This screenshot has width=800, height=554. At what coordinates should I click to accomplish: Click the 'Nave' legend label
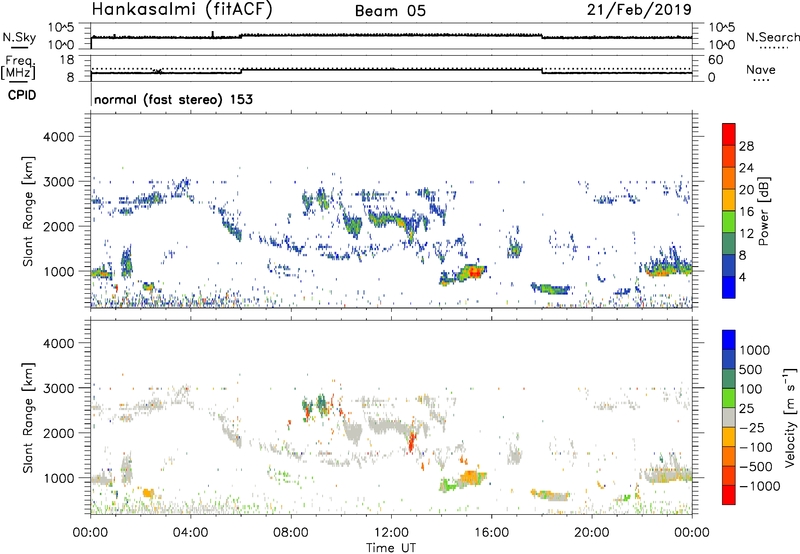(x=761, y=69)
